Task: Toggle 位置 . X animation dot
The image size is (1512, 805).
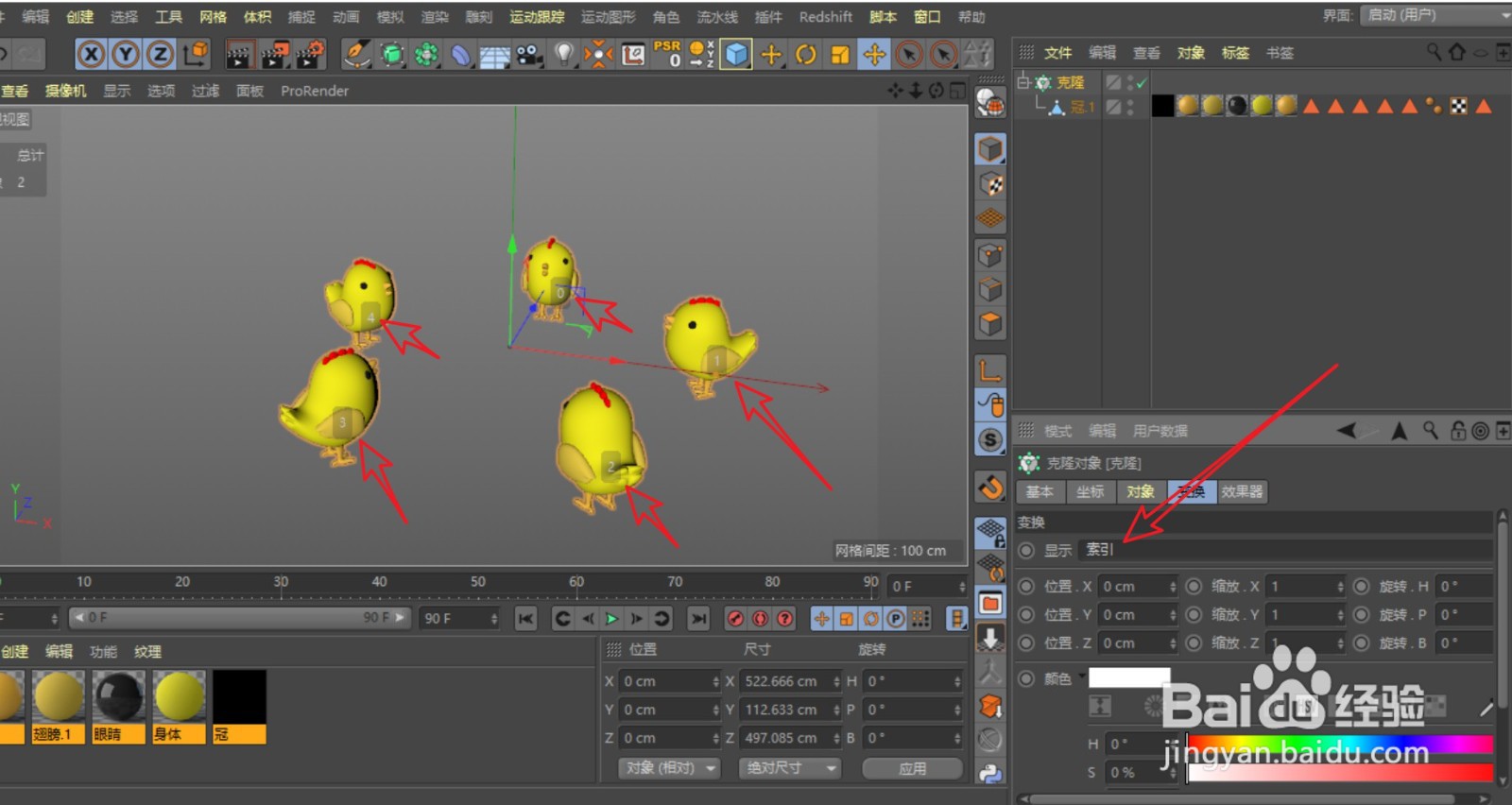Action: 1026,587
